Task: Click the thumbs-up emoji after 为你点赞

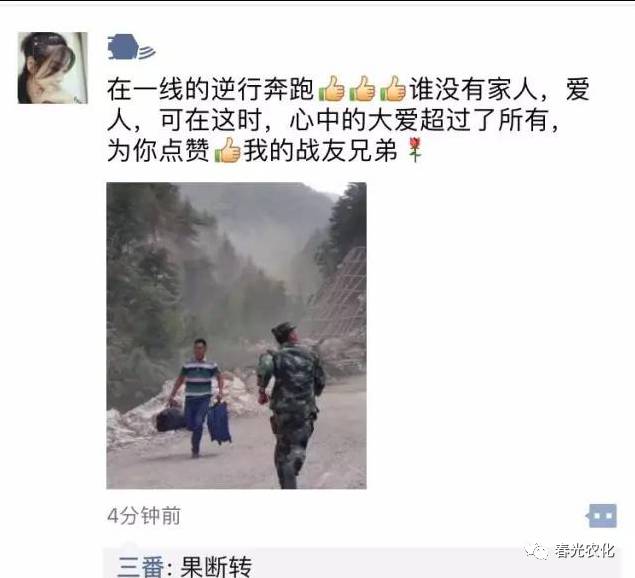Action: pyautogui.click(x=227, y=150)
